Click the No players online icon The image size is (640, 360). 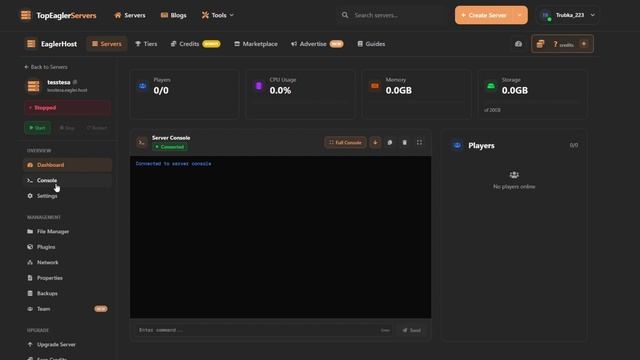pyautogui.click(x=514, y=175)
